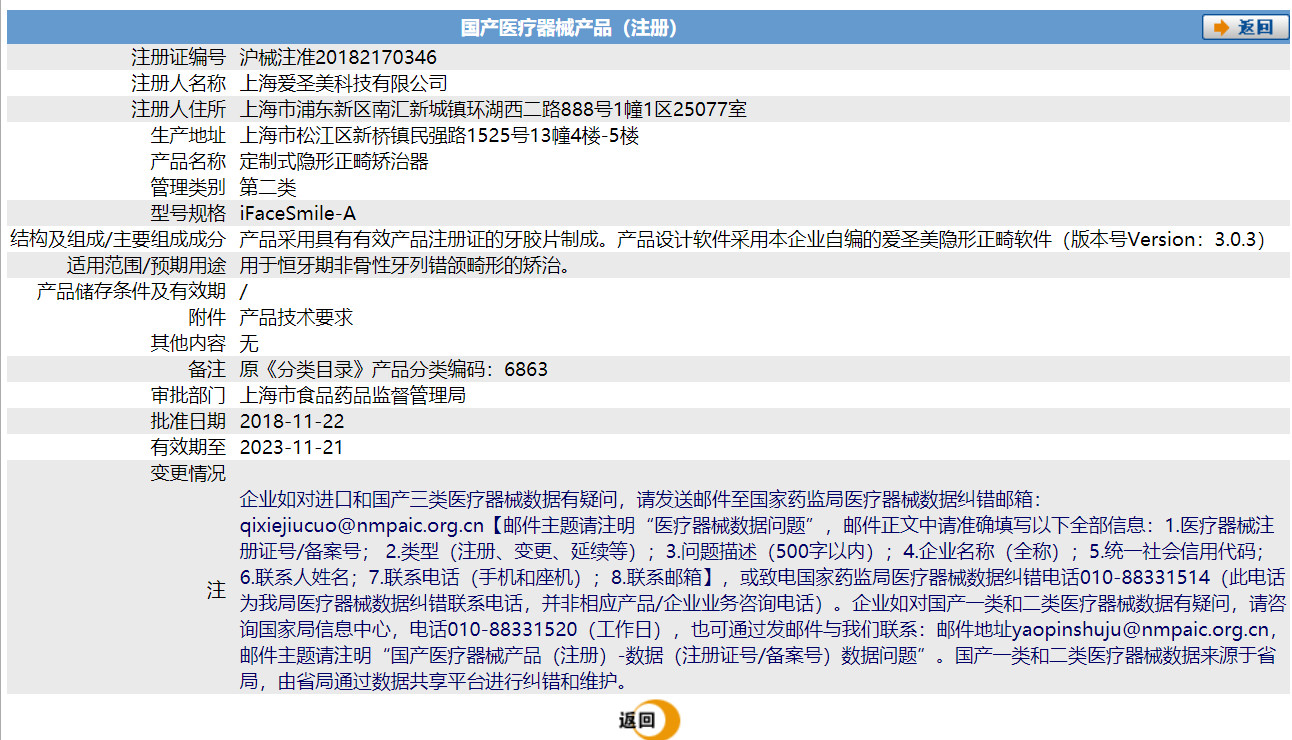The image size is (1292, 740).
Task: Select approval department 上海市食品药品监督管理局
Action: [353, 396]
